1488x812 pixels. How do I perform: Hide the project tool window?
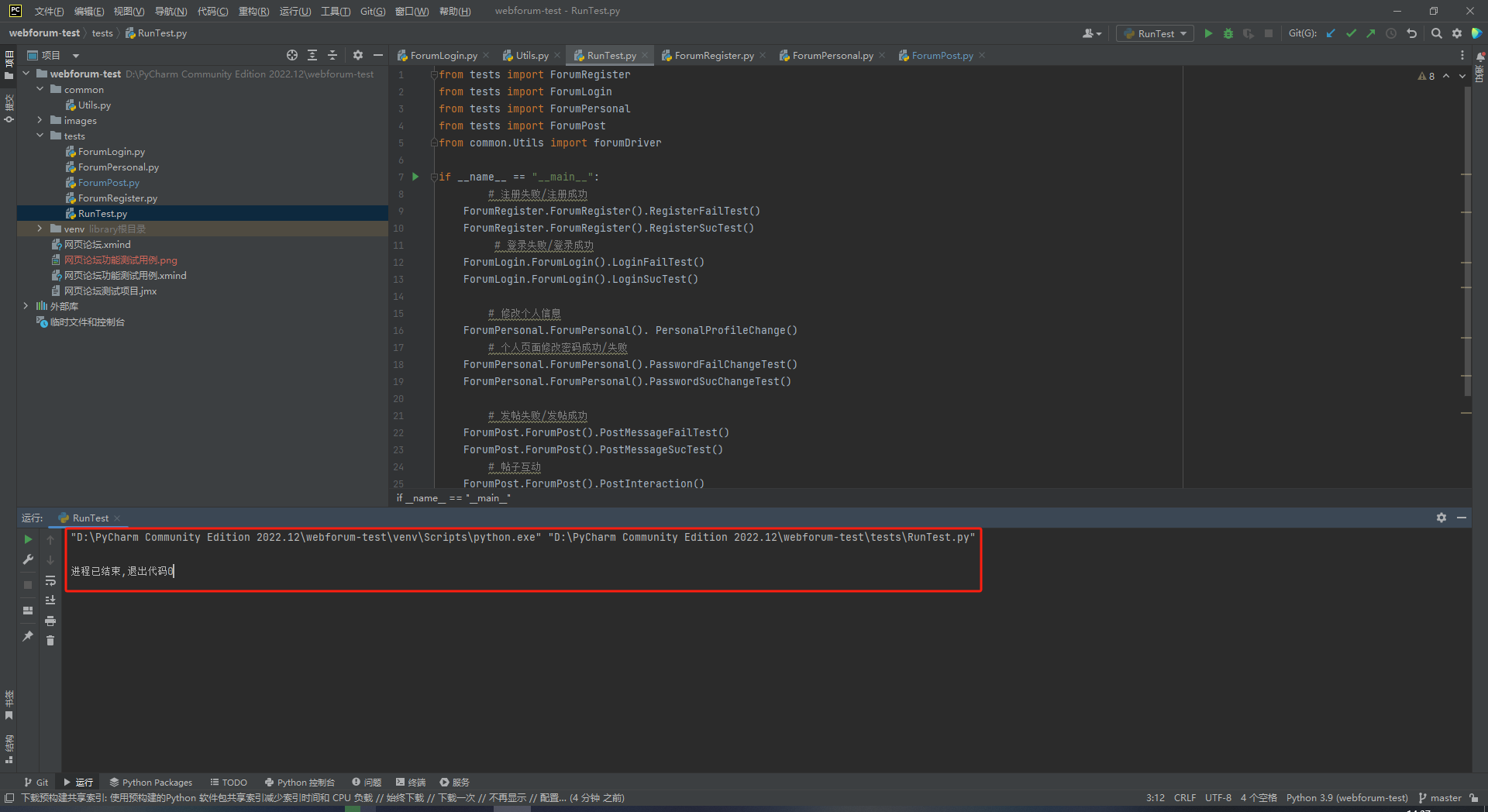tap(378, 55)
